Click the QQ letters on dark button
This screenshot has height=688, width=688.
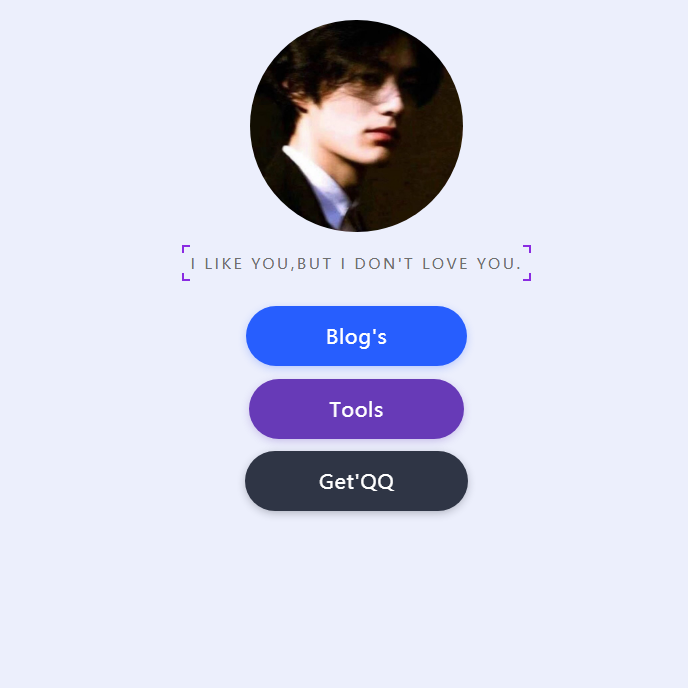pos(378,482)
